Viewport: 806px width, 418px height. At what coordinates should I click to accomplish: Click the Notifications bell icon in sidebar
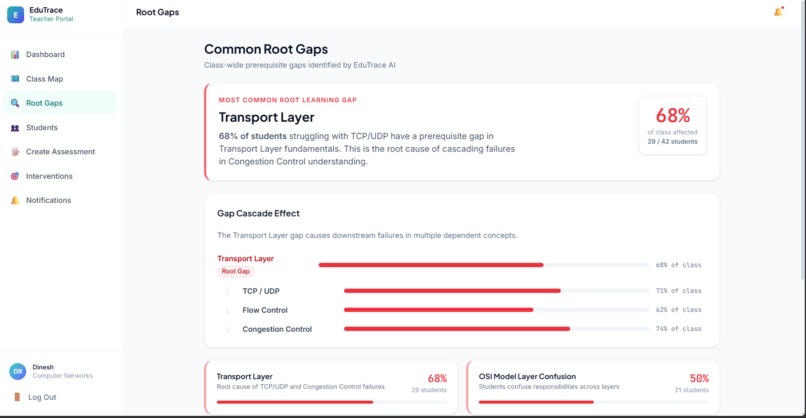[x=15, y=201]
